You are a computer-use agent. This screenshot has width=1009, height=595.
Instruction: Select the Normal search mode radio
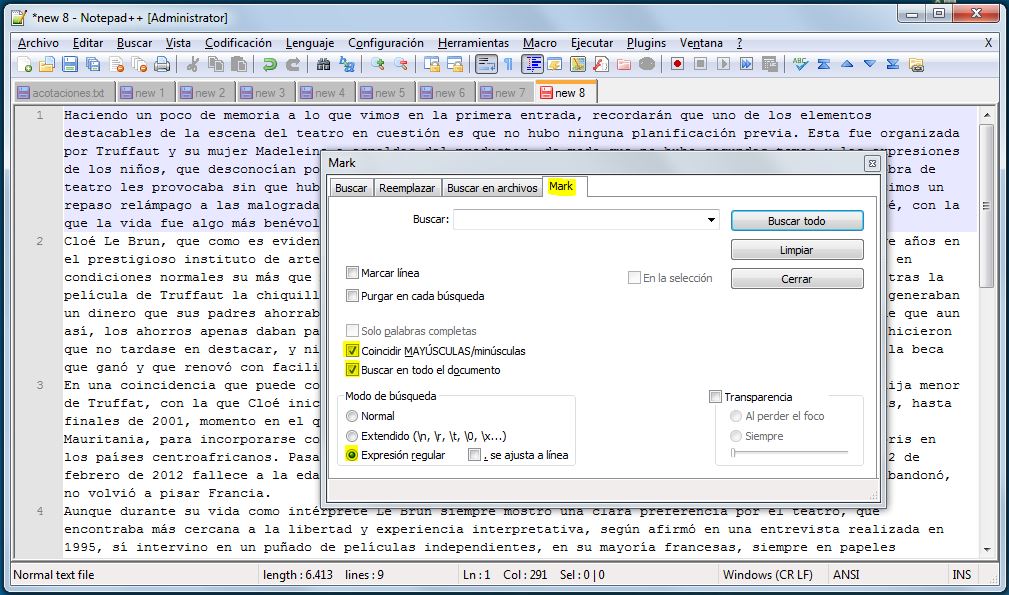click(352, 416)
